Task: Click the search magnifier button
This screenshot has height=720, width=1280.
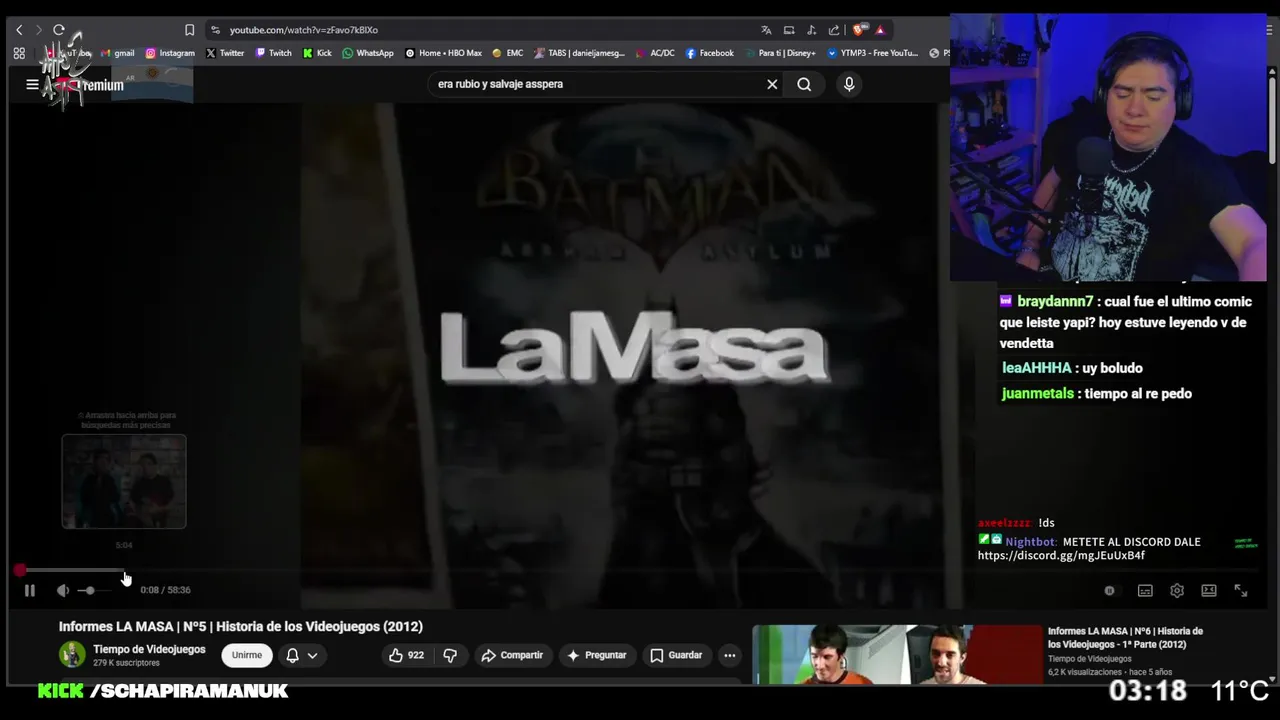Action: [x=804, y=84]
